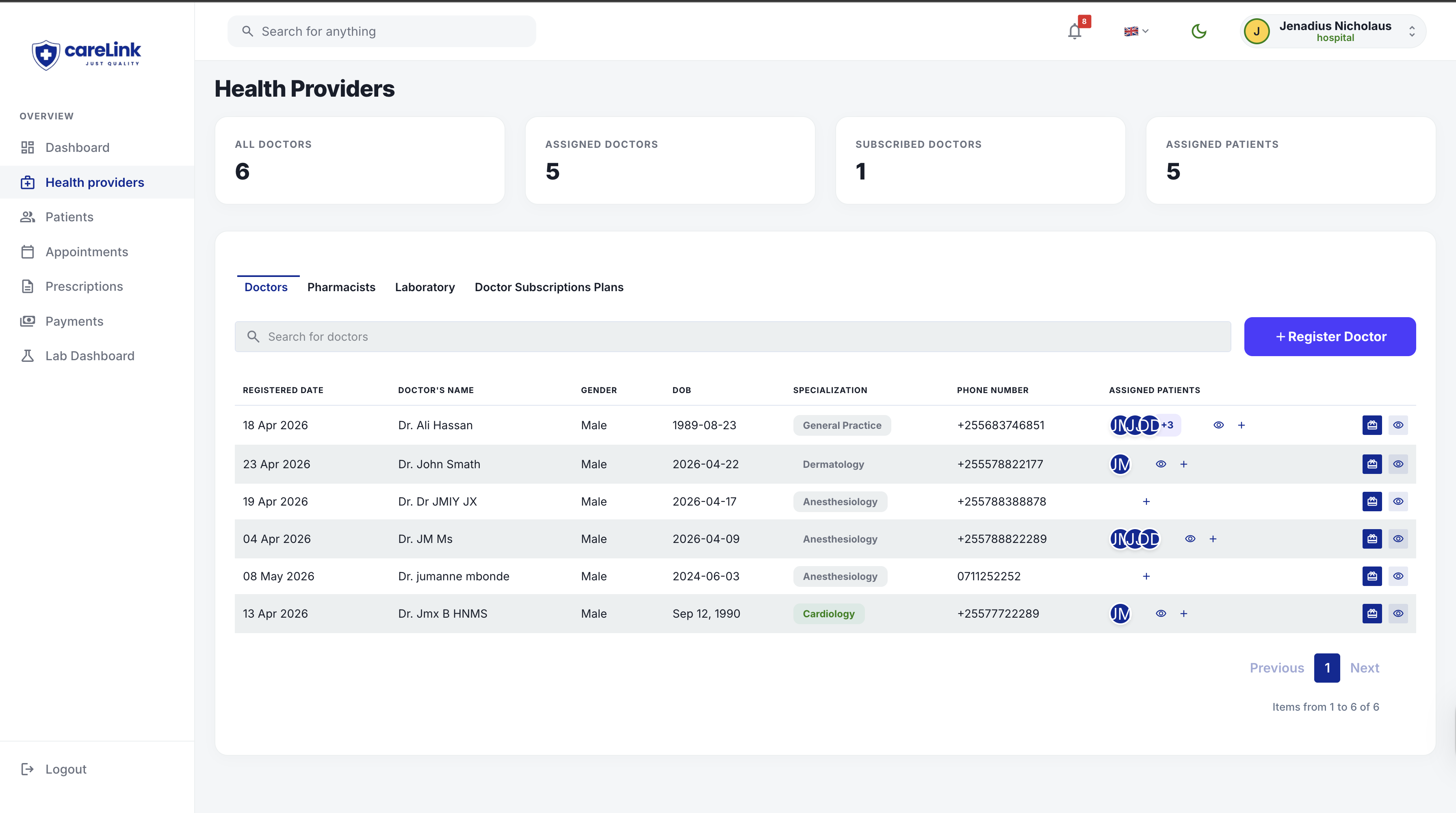Add patient to Dr. Jmx B HNMS

click(x=1183, y=614)
